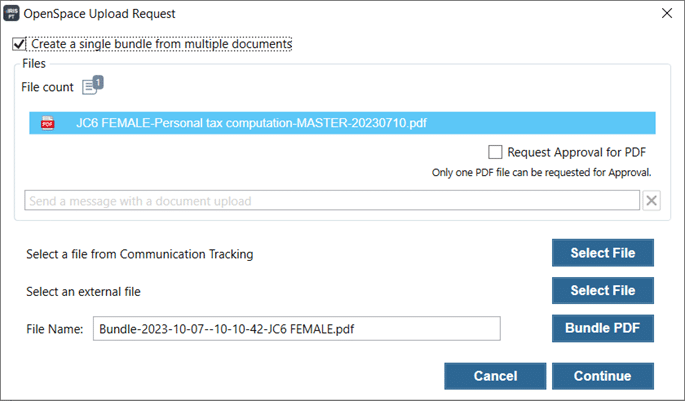Click the IRIS PT app icon in title bar

11,13
